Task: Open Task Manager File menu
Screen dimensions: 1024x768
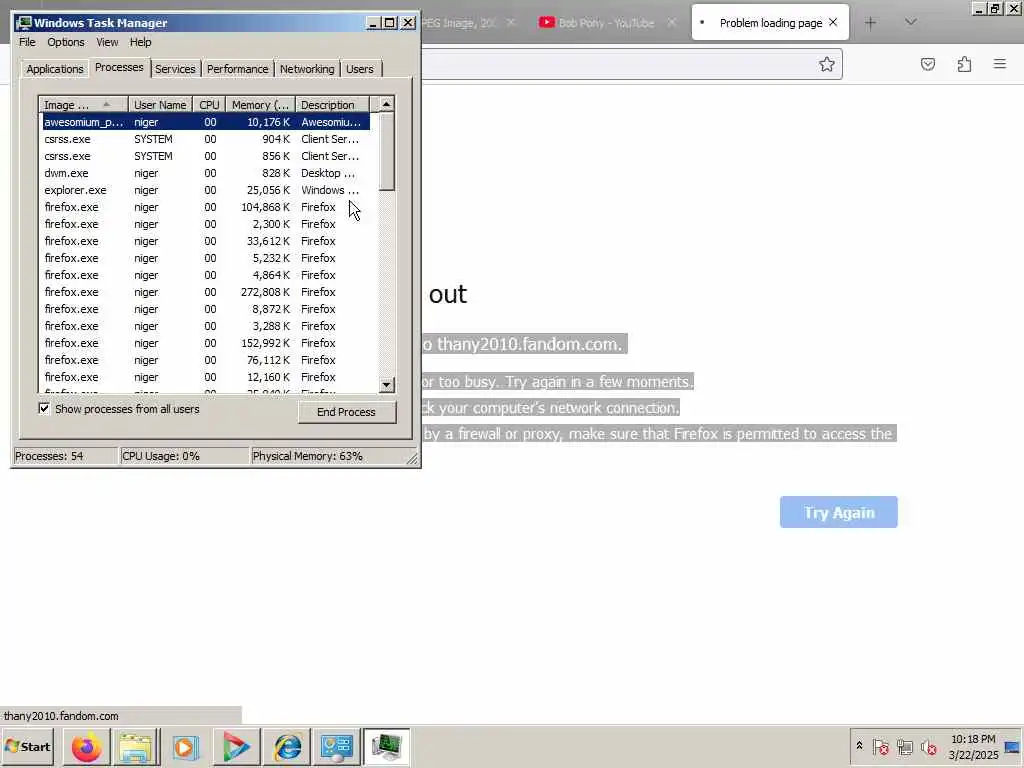Action: (27, 42)
